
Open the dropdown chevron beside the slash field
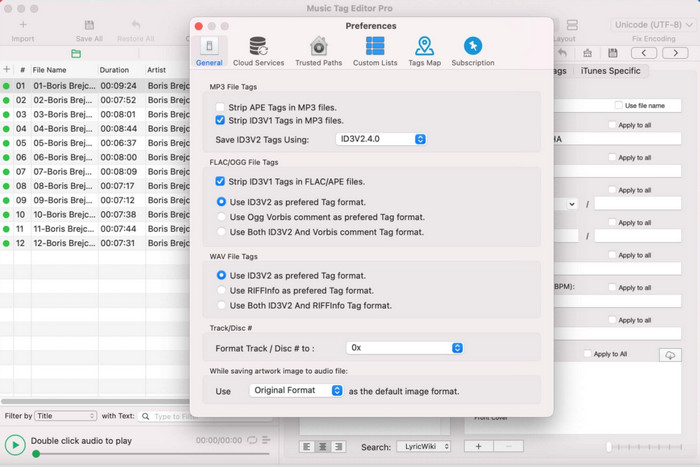pyautogui.click(x=571, y=204)
